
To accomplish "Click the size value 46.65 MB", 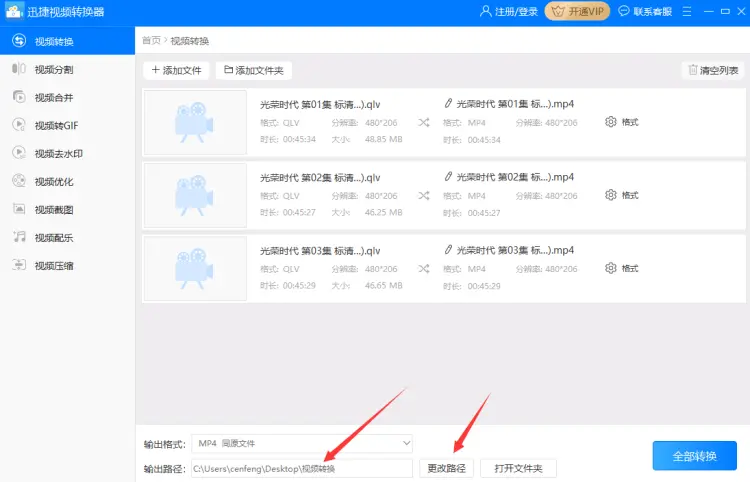I will click(x=384, y=285).
